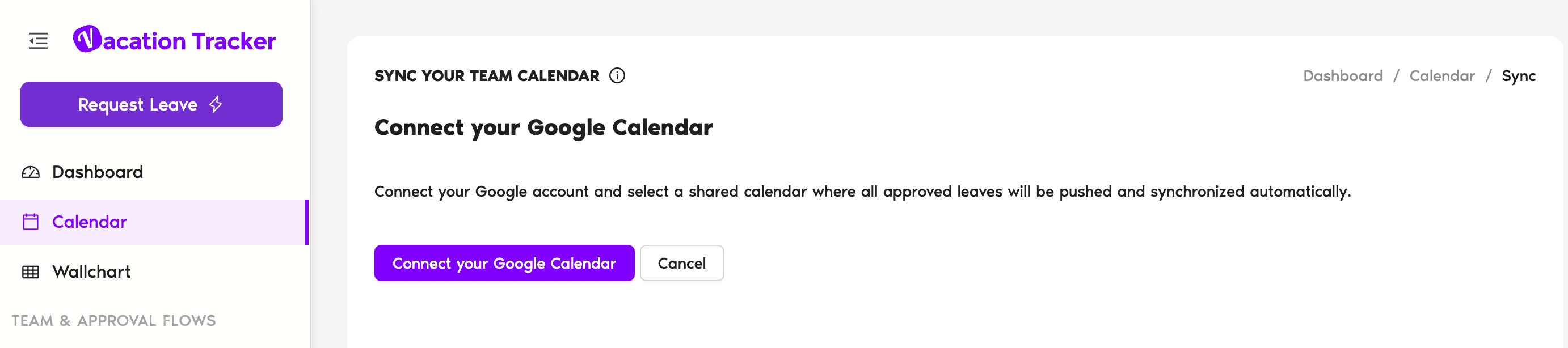Image resolution: width=1568 pixels, height=348 pixels.
Task: Go to the Wallchart sidebar menu item
Action: click(91, 272)
